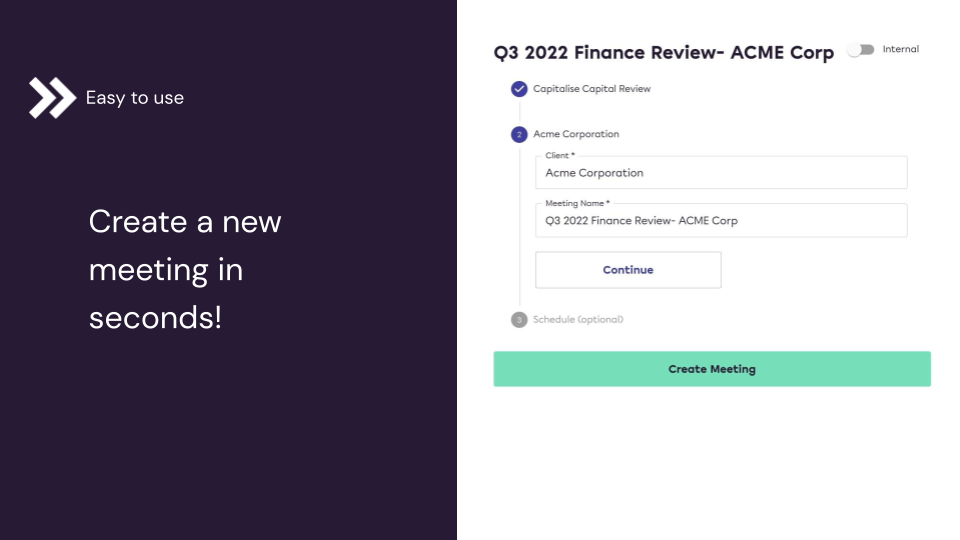Focus the Client field with Acme Corporation
This screenshot has width=960, height=540.
pos(721,173)
